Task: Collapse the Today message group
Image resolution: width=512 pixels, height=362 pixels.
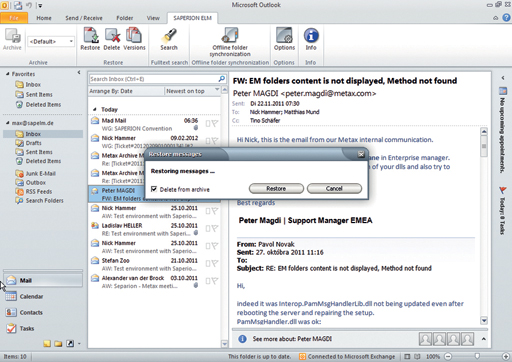Action: 95,109
